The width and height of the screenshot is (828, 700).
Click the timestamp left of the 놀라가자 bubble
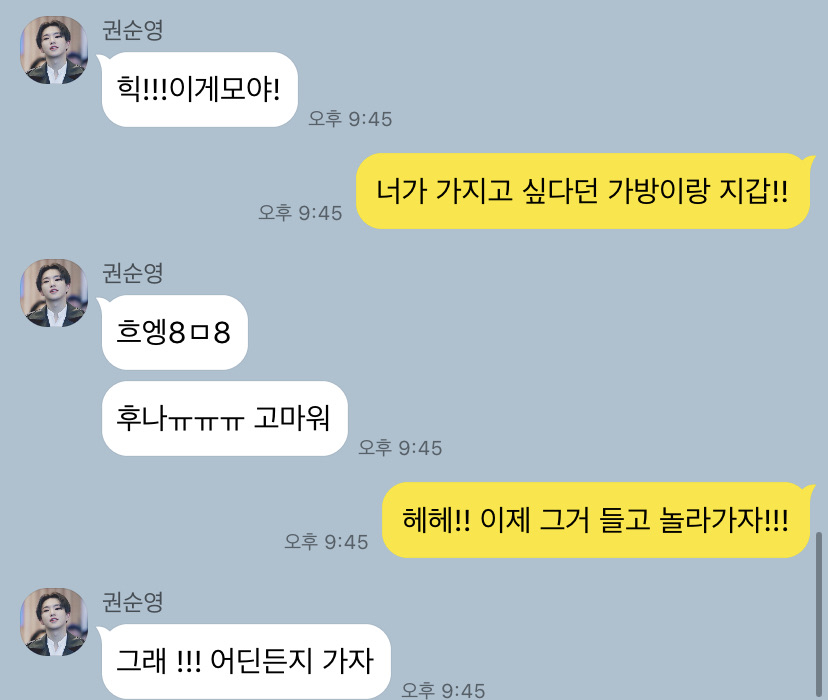tap(326, 542)
